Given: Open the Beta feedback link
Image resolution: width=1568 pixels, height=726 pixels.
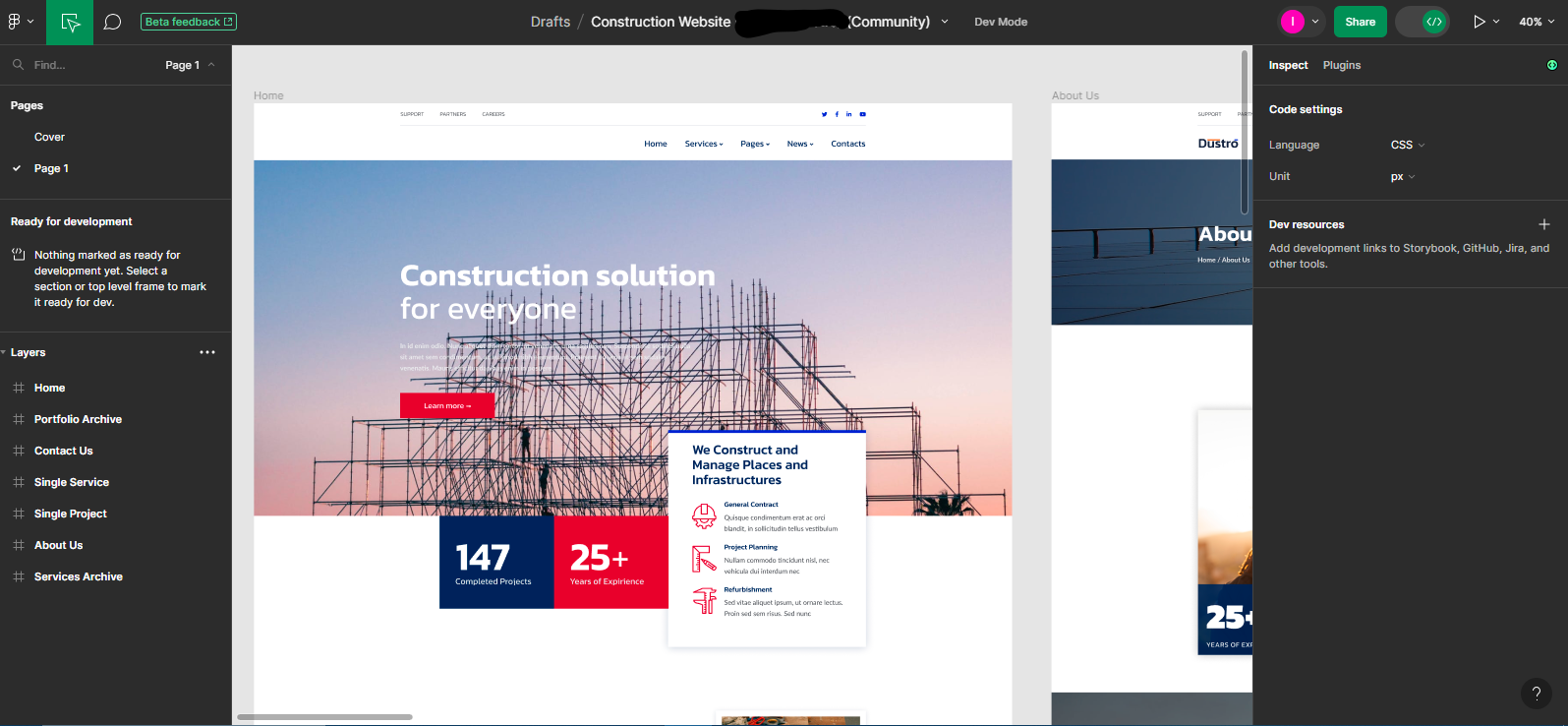Looking at the screenshot, I should [x=189, y=22].
